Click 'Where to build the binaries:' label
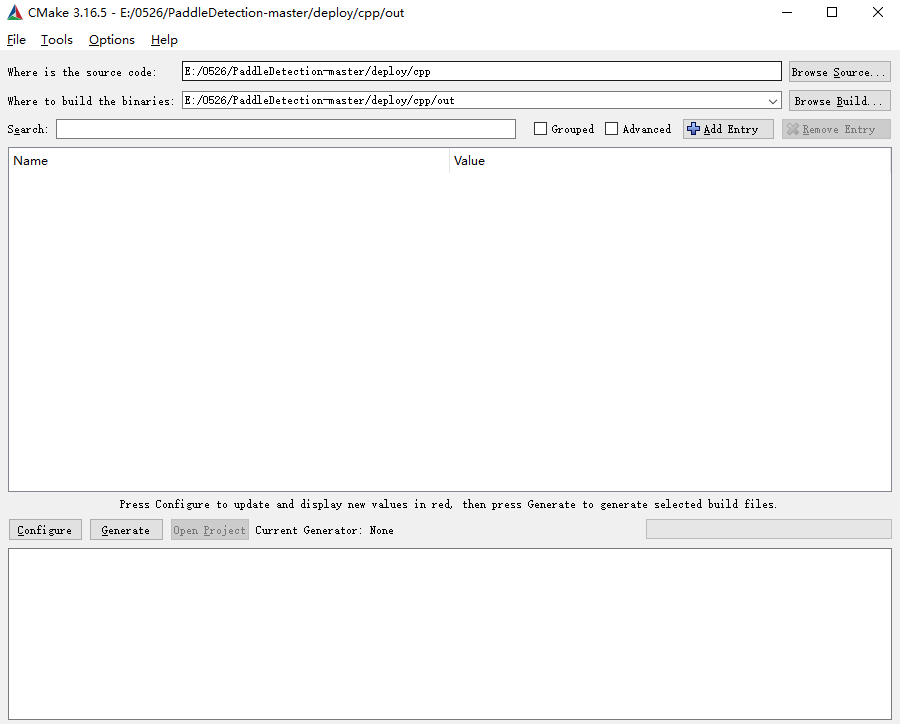Screen dimensions: 900x724 91,101
